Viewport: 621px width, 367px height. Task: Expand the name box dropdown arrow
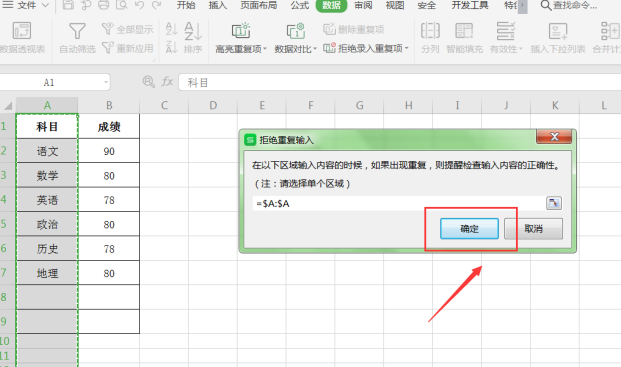click(106, 82)
